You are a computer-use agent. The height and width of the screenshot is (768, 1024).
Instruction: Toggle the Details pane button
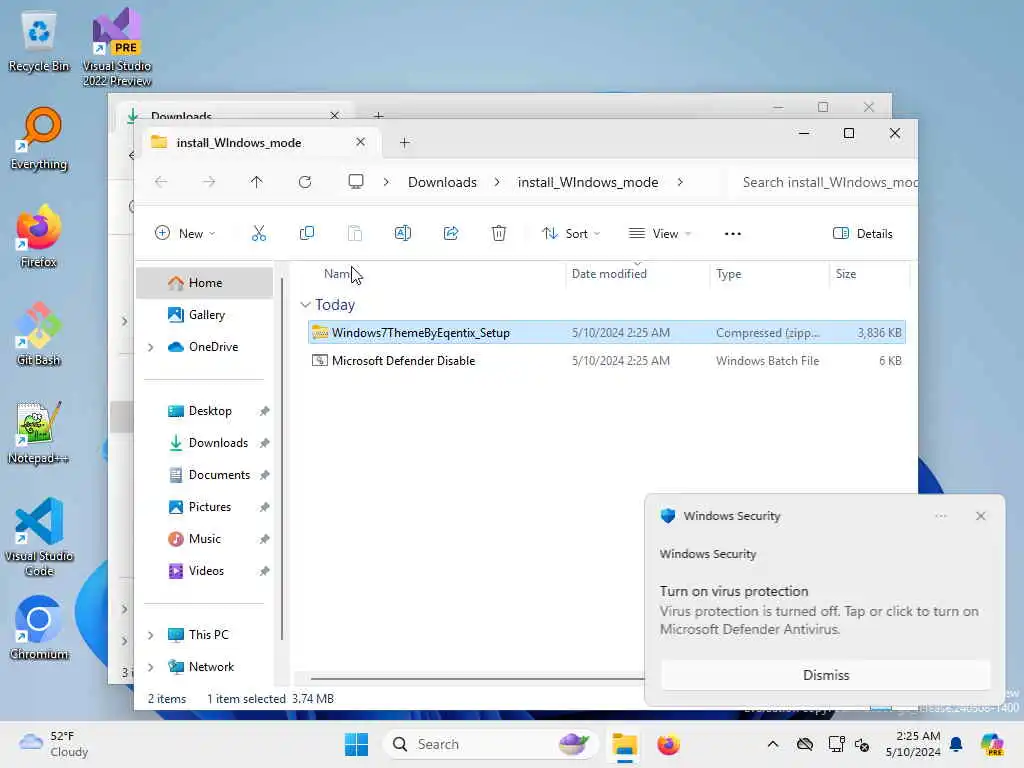(x=862, y=233)
